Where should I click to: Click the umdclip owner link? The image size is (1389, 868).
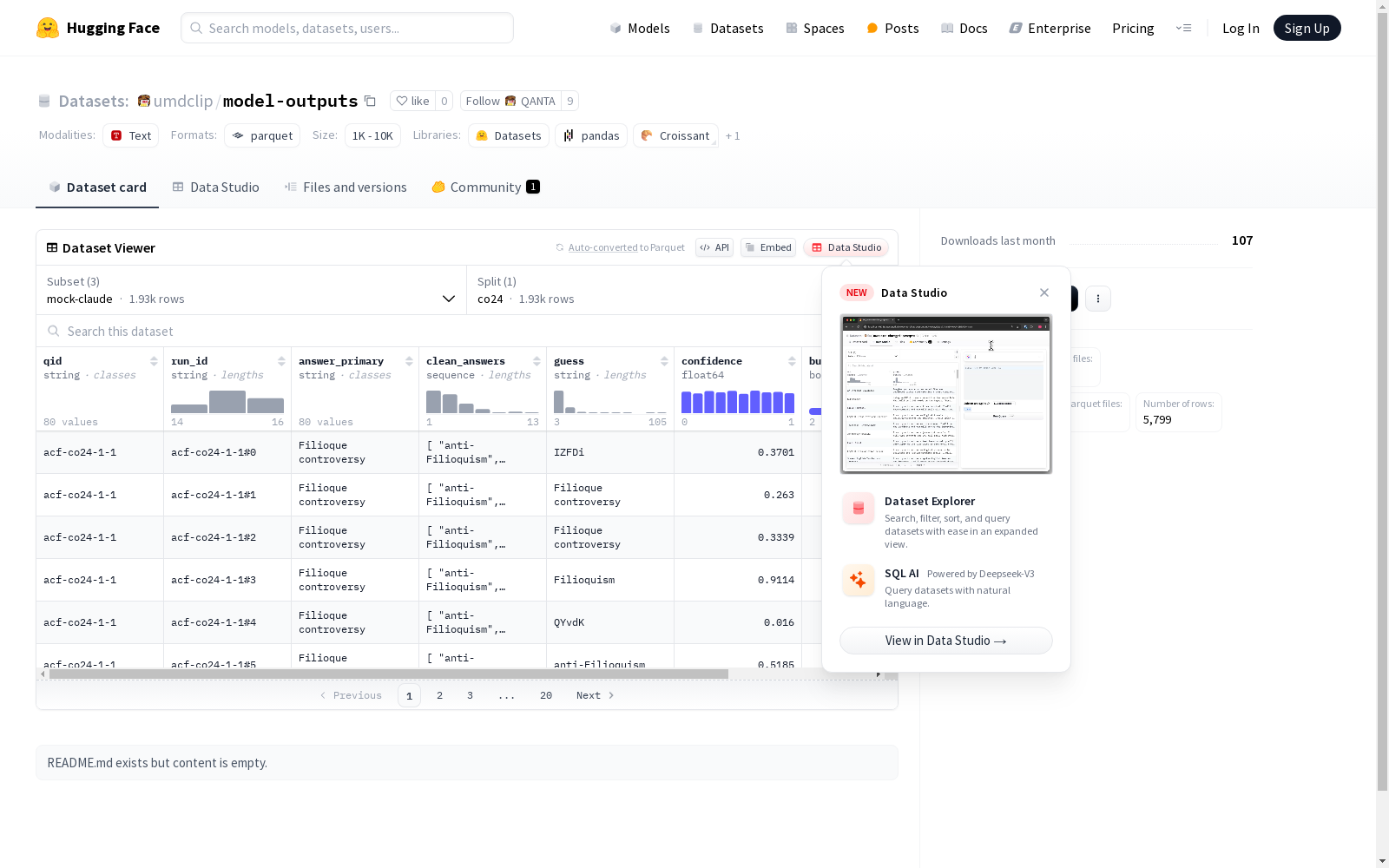183,101
